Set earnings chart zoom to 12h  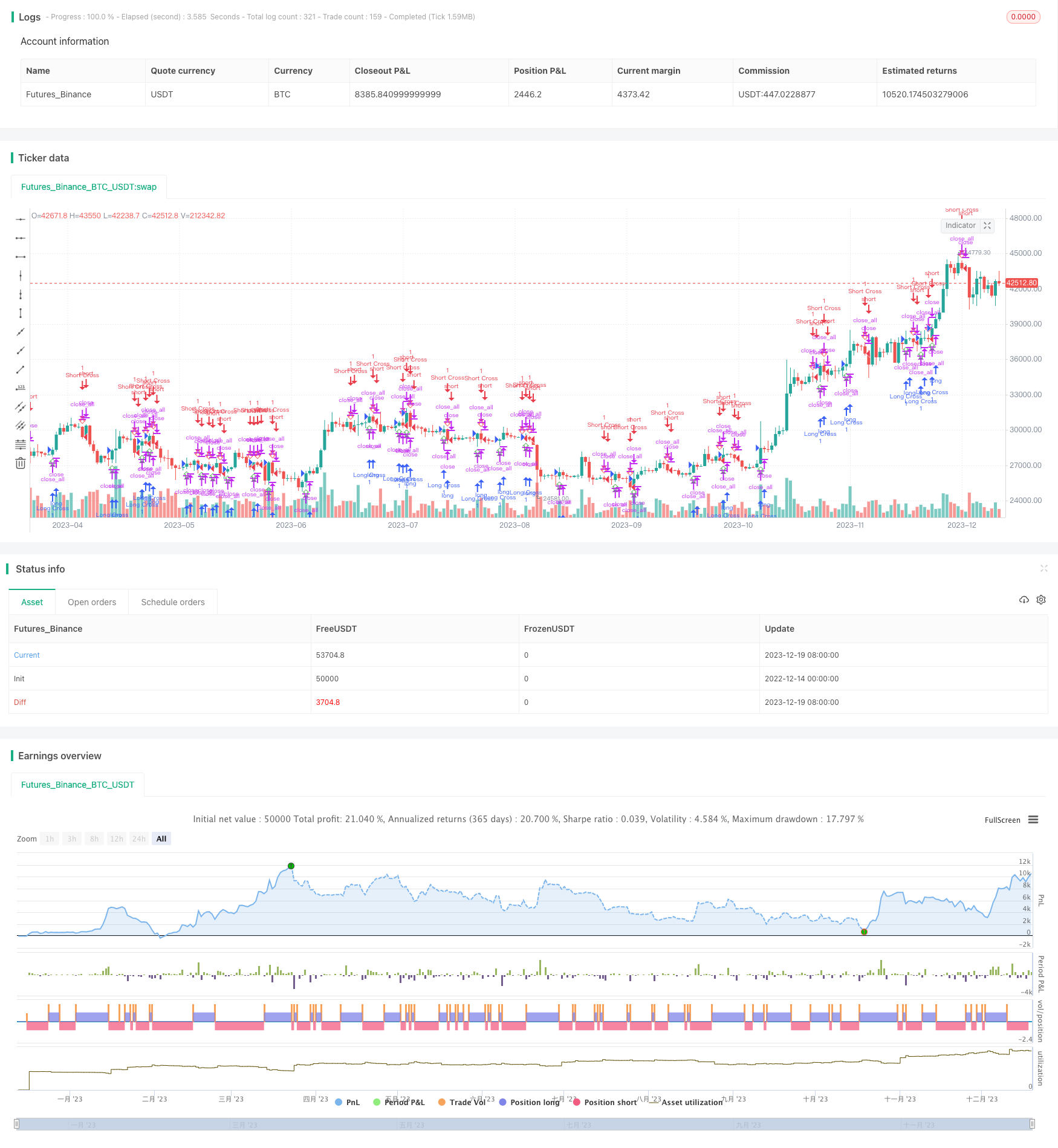[x=117, y=838]
